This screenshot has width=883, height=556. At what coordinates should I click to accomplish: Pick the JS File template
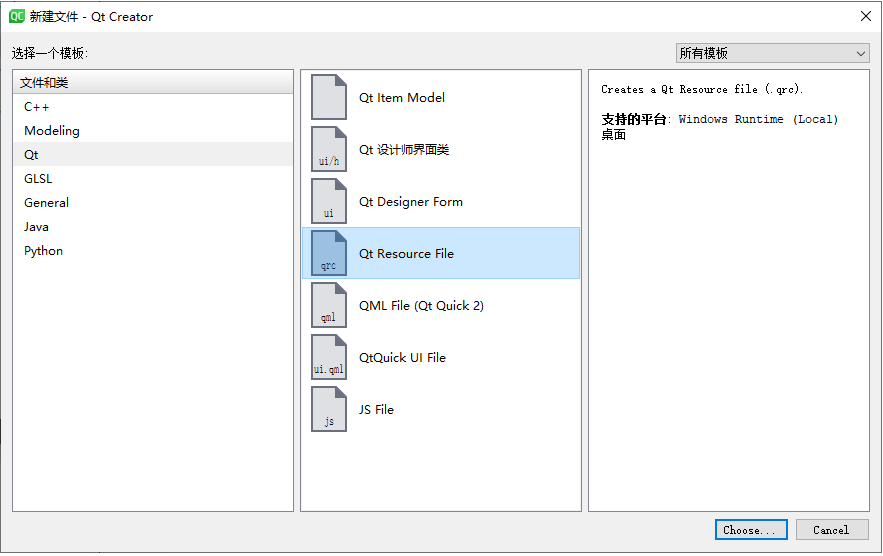[441, 410]
